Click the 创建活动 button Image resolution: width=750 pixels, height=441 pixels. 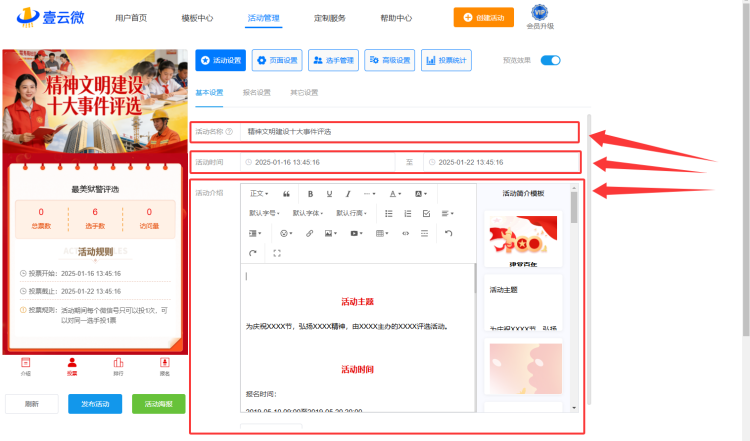(484, 18)
